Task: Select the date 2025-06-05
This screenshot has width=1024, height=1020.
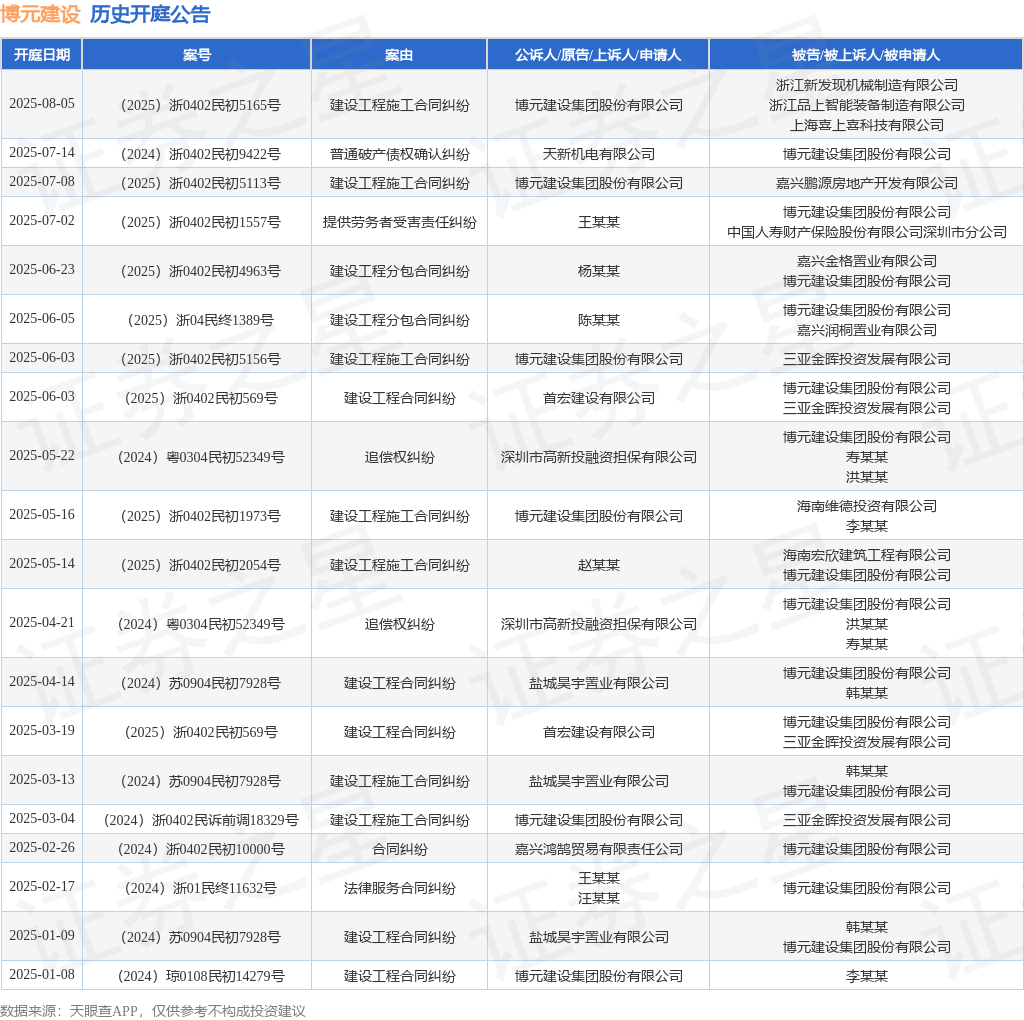Action: (x=42, y=319)
